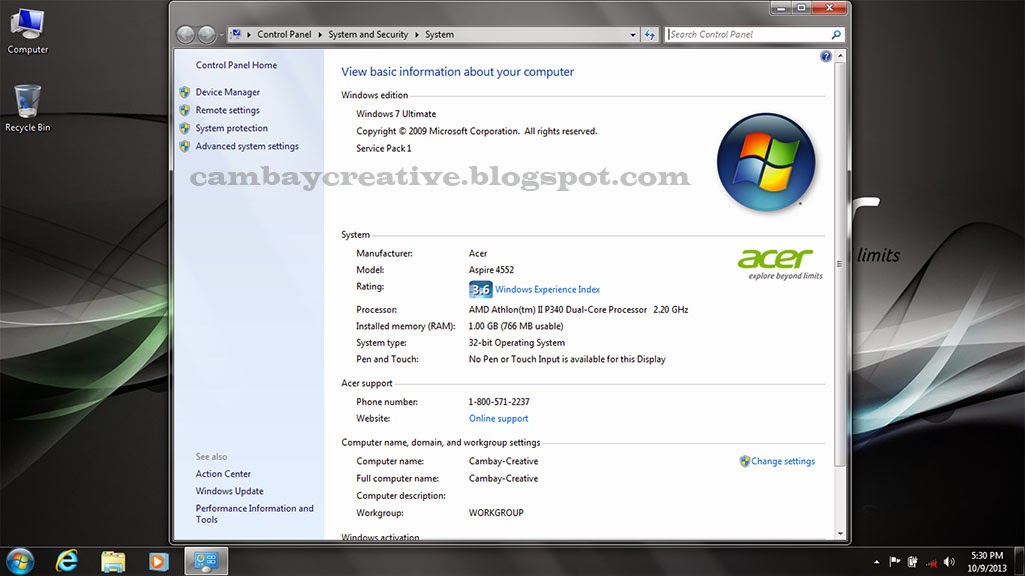Click the power battery tray icon
Image resolution: width=1025 pixels, height=576 pixels.
(913, 562)
